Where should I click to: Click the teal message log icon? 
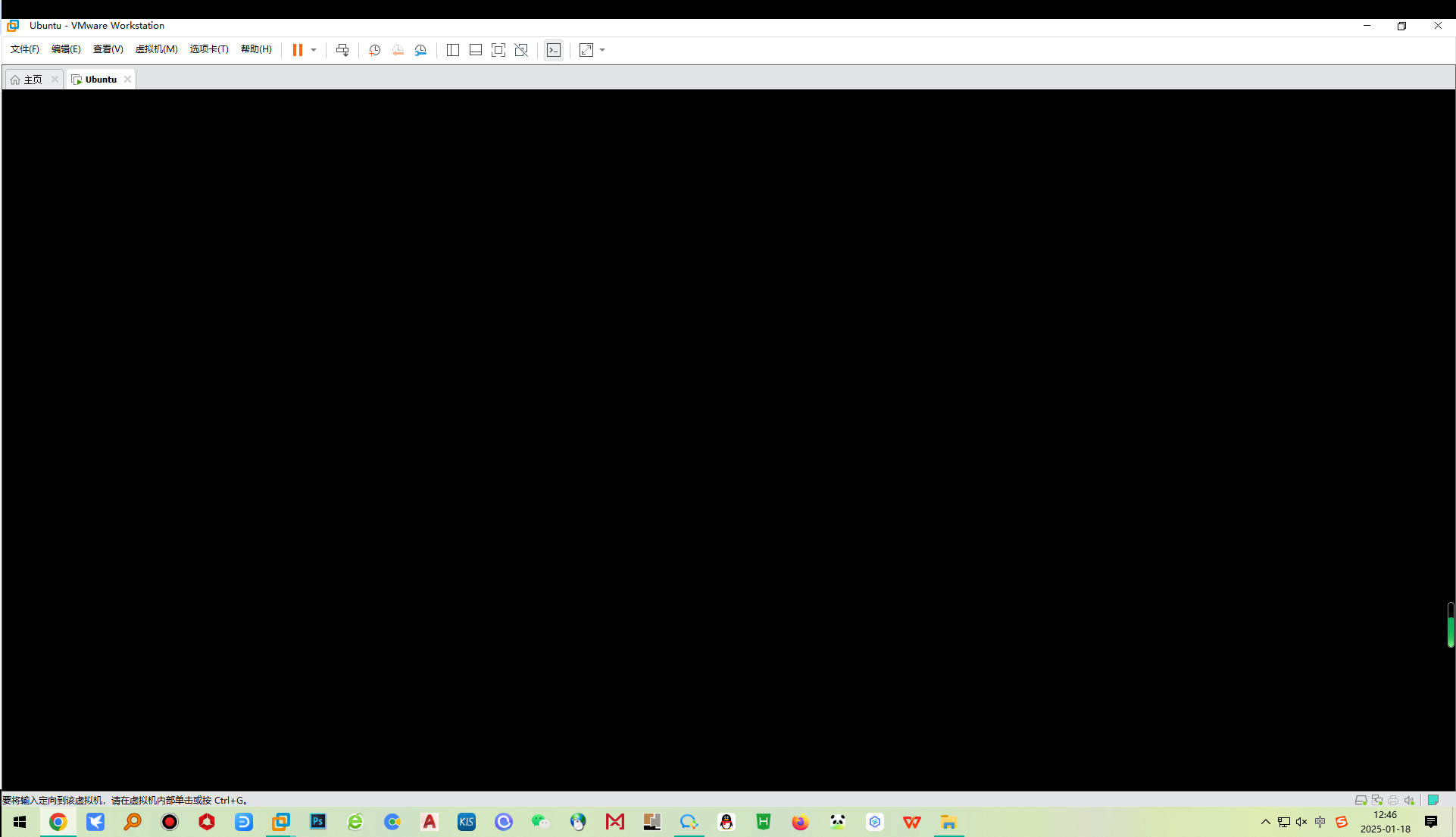(1433, 800)
